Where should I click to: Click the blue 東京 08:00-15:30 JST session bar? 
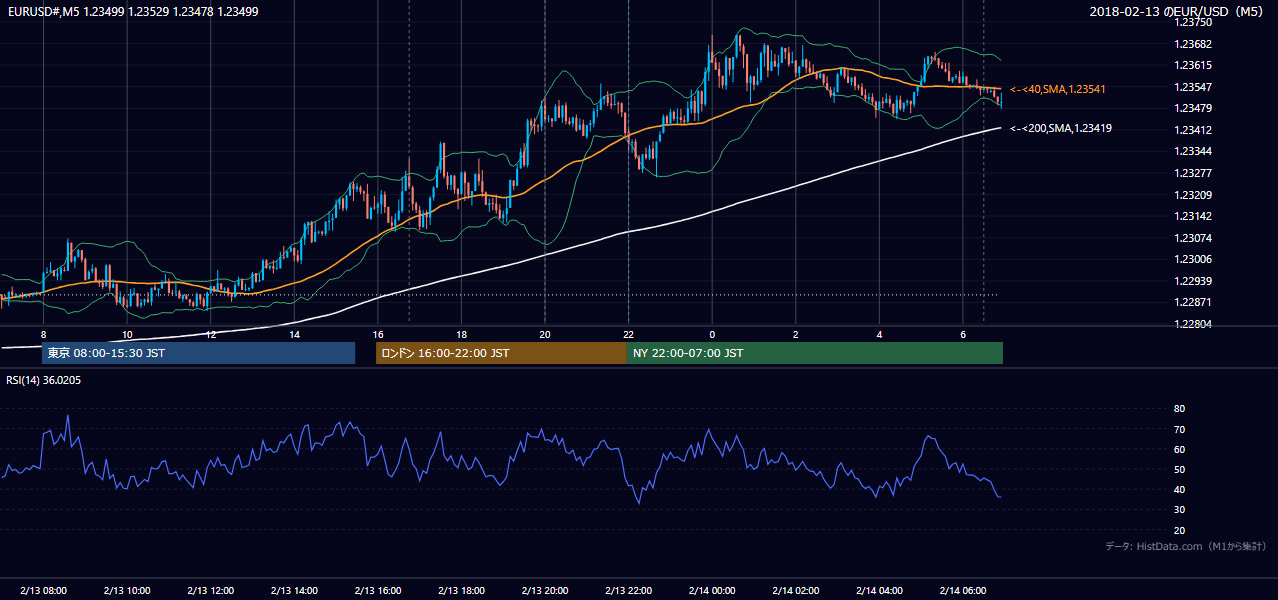click(199, 353)
